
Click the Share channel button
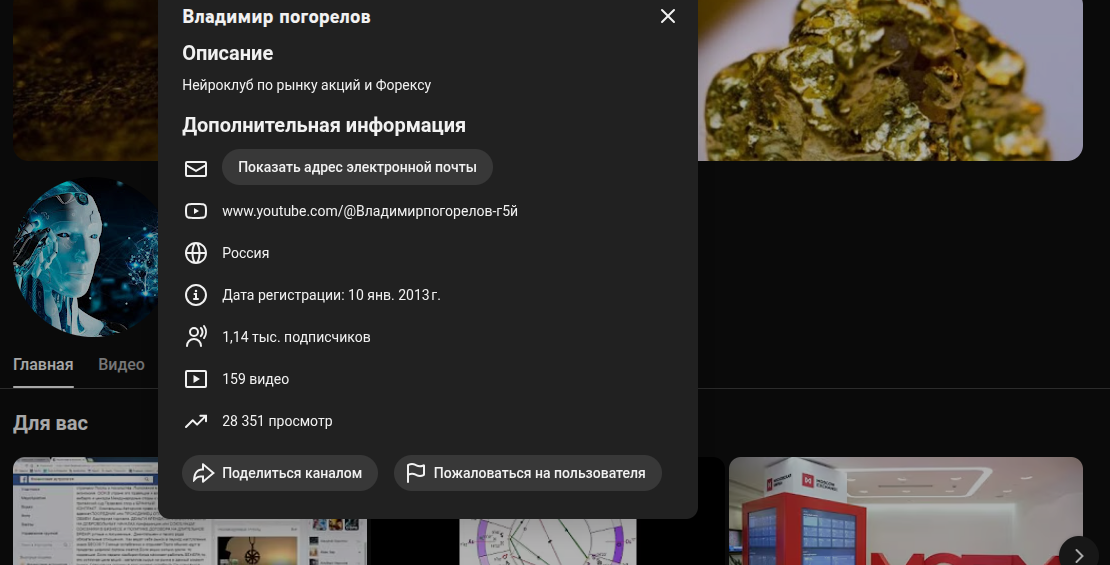280,473
